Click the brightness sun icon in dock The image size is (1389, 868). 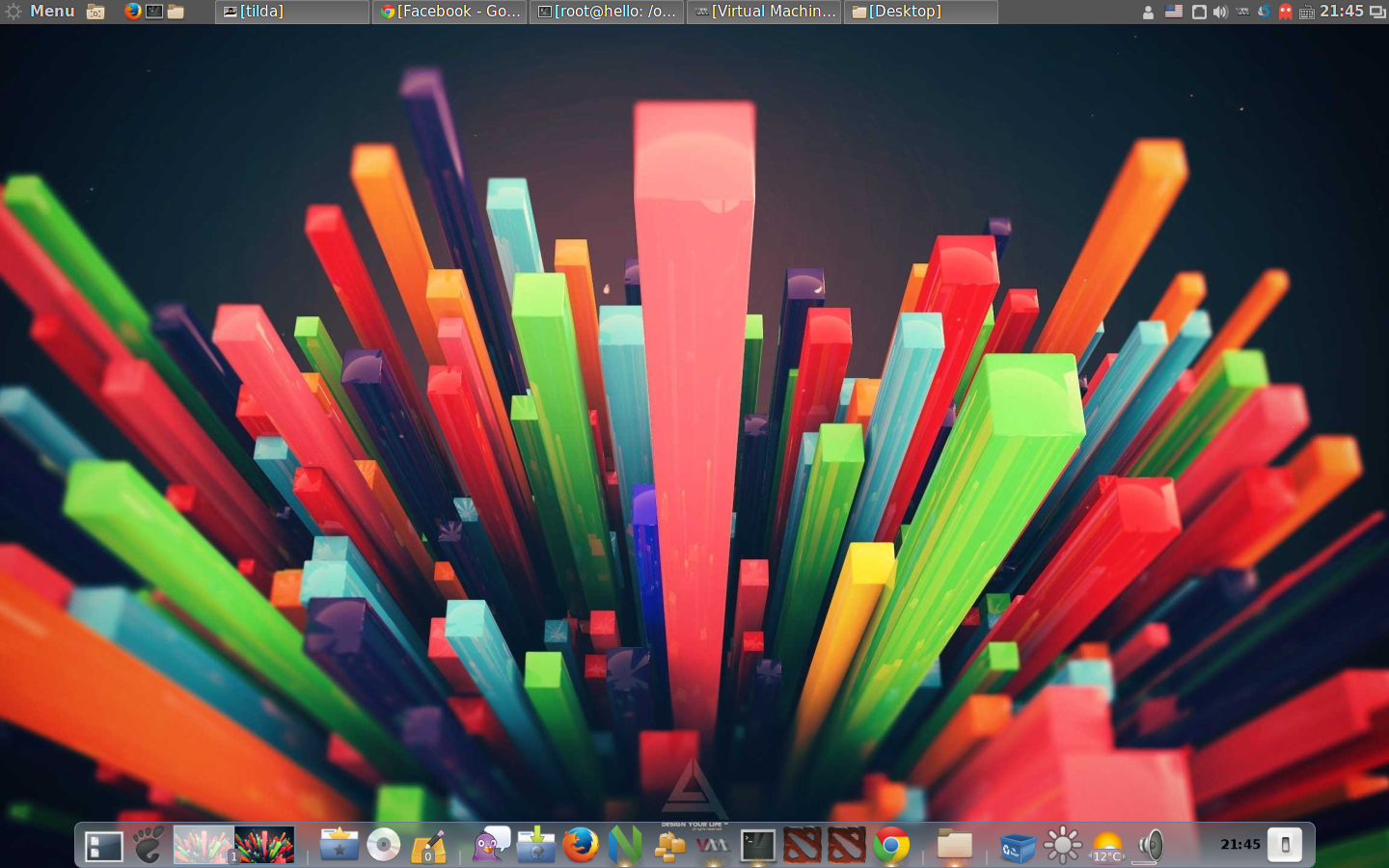tap(1062, 846)
